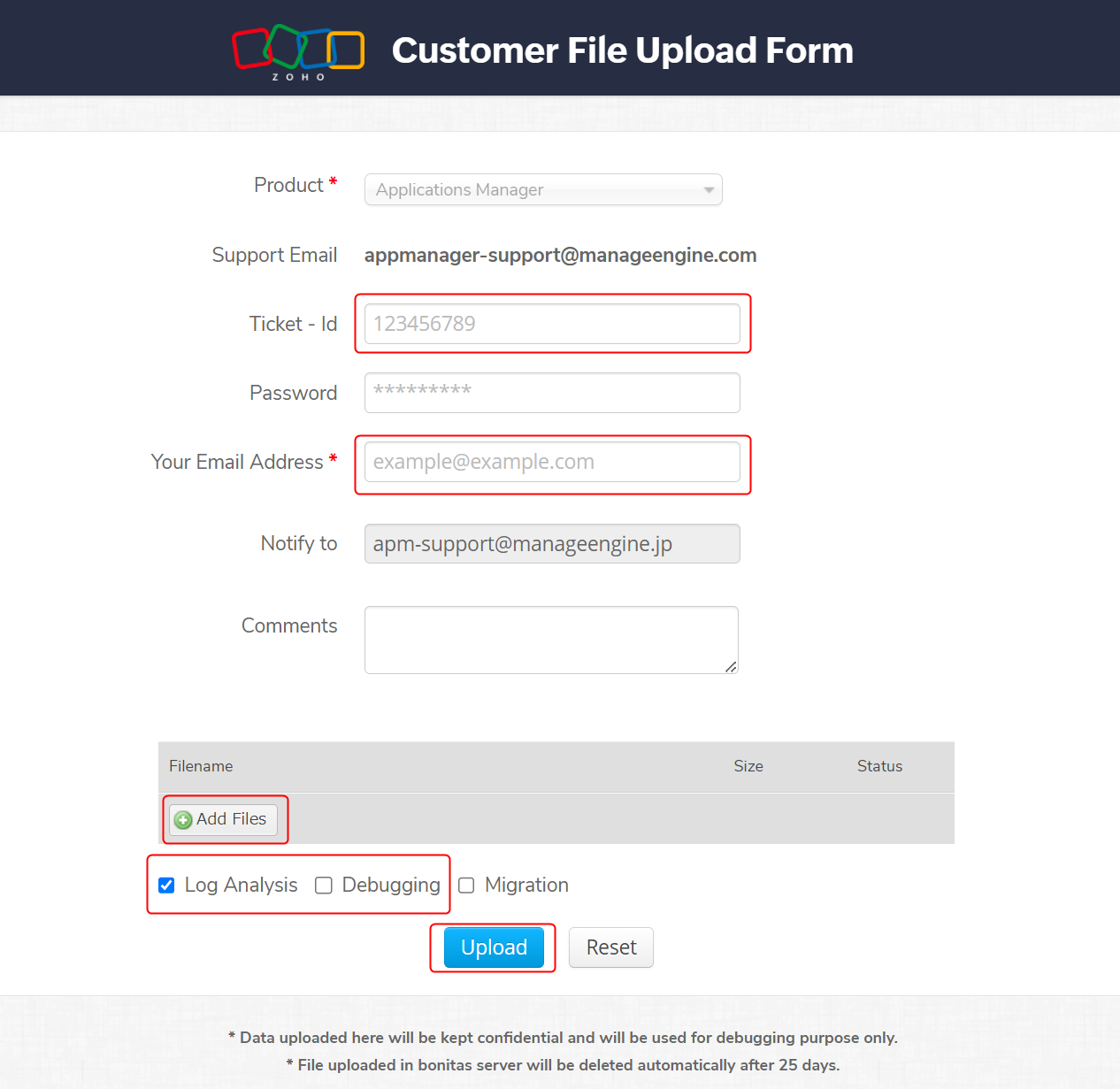This screenshot has height=1089, width=1120.
Task: Tick the Migration checkbox
Action: 466,886
